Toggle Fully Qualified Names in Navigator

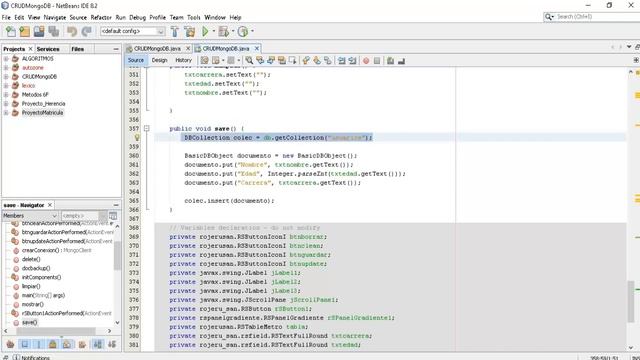pos(82,344)
